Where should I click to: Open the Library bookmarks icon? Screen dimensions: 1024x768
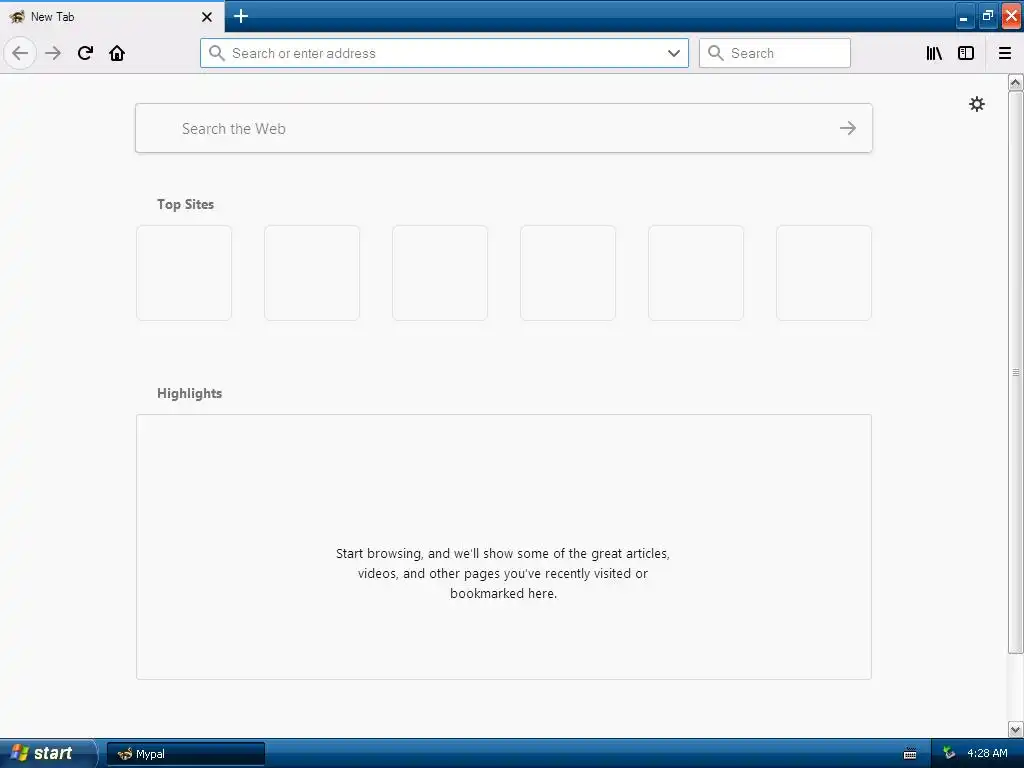pos(934,53)
